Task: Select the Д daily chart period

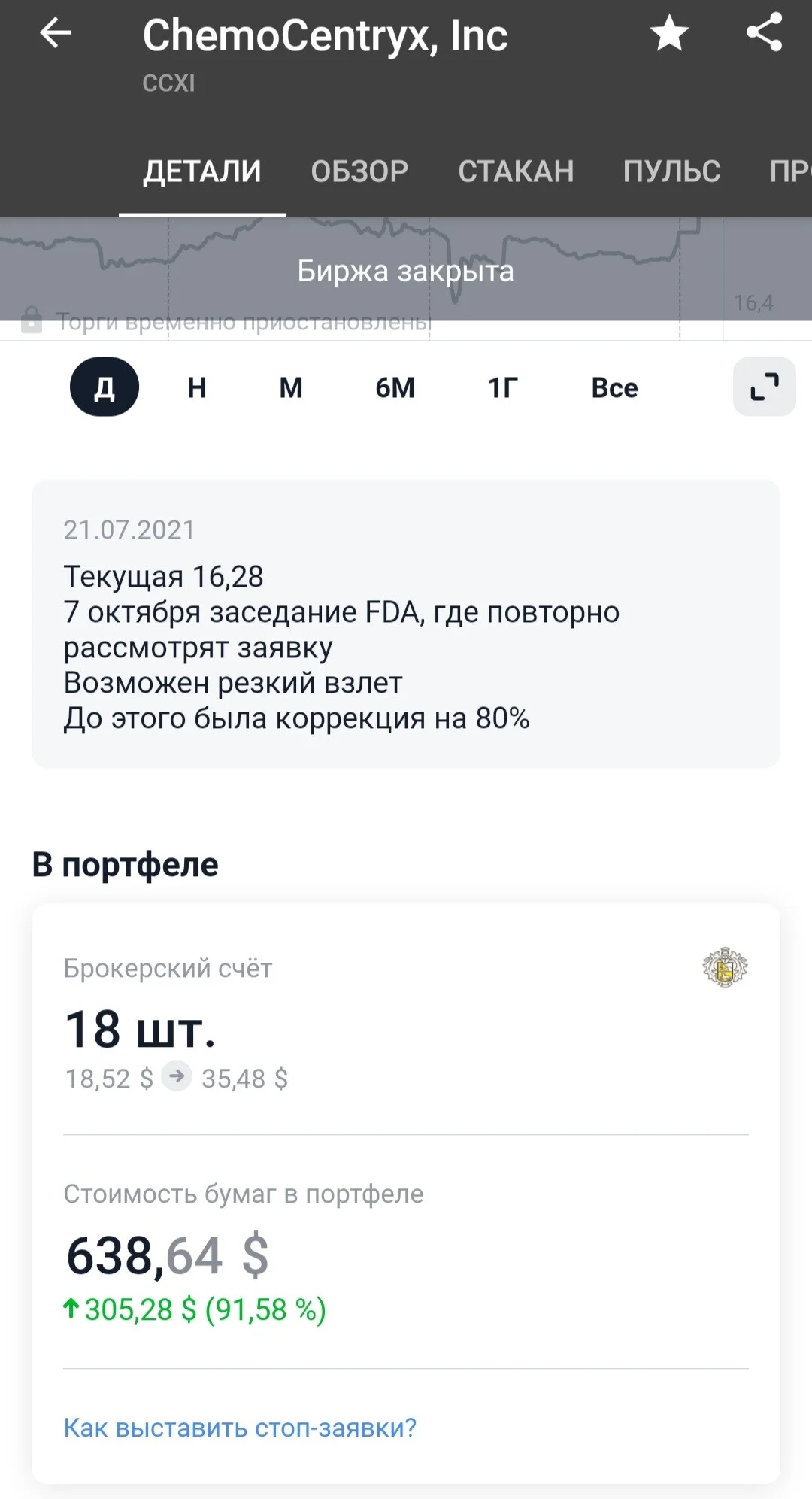Action: point(105,387)
